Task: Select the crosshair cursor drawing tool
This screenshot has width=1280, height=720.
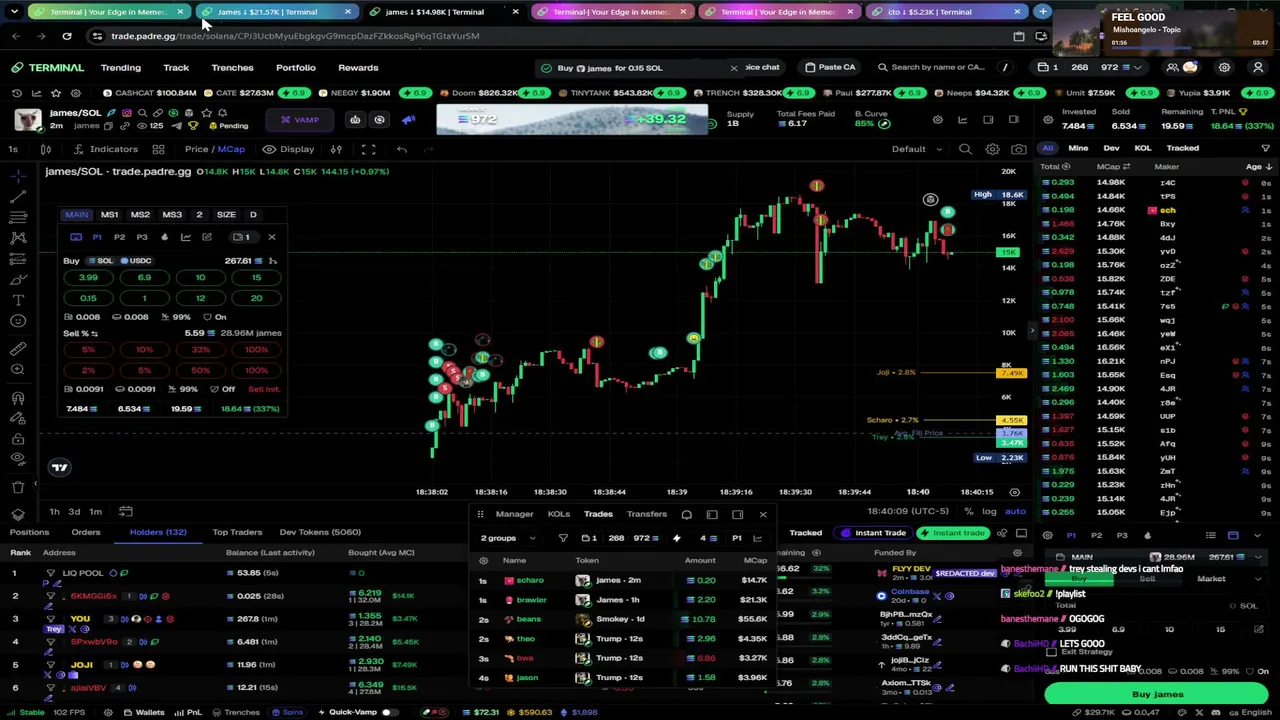Action: point(18,176)
